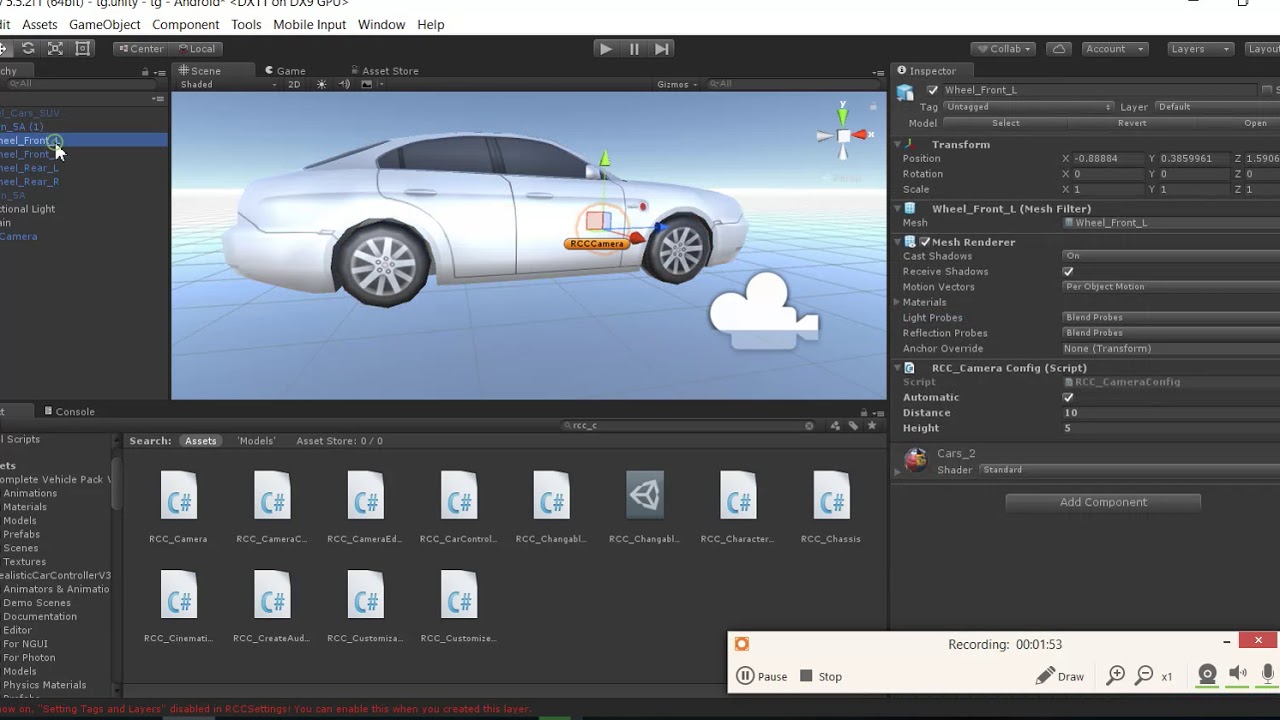Viewport: 1280px width, 720px height.
Task: Toggle the recorder webcam icon
Action: click(x=1207, y=675)
